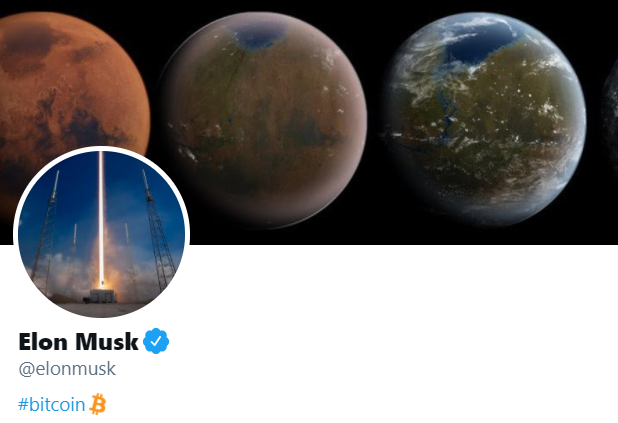Select the @elonmusk handle text
The width and height of the screenshot is (618, 423).
click(67, 369)
